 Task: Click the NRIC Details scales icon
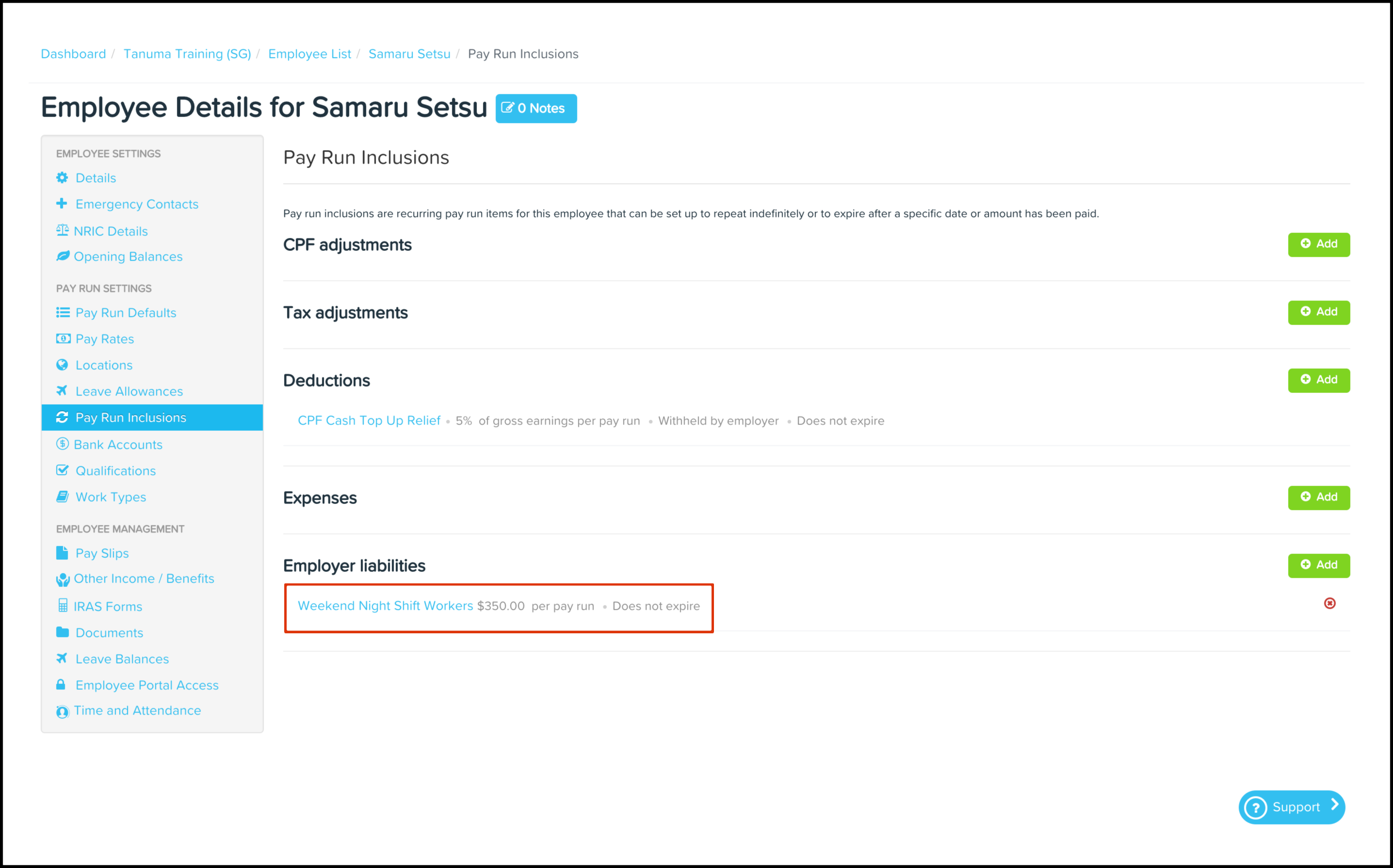pos(62,231)
